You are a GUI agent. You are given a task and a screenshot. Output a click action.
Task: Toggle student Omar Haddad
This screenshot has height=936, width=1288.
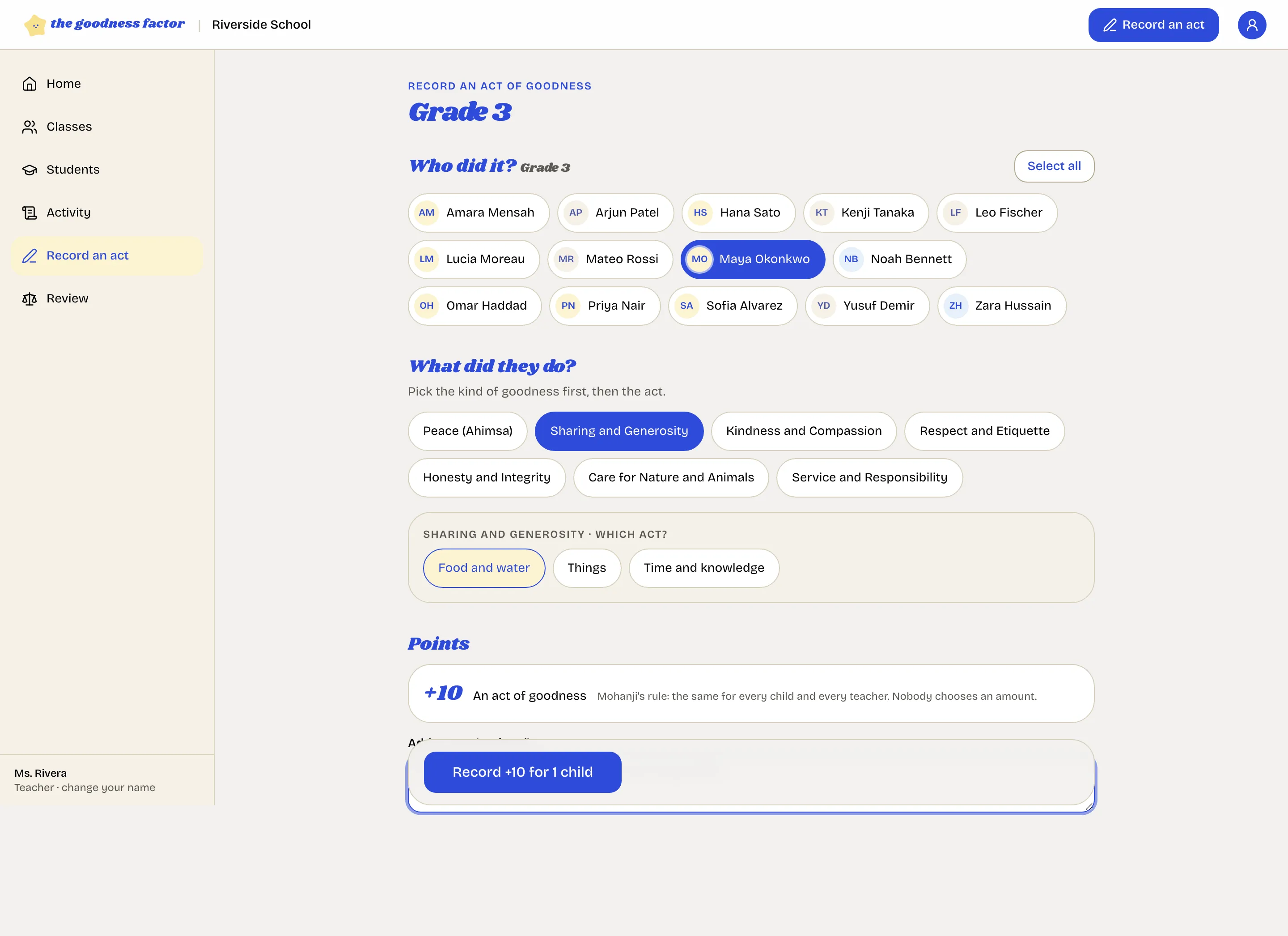[x=475, y=306]
